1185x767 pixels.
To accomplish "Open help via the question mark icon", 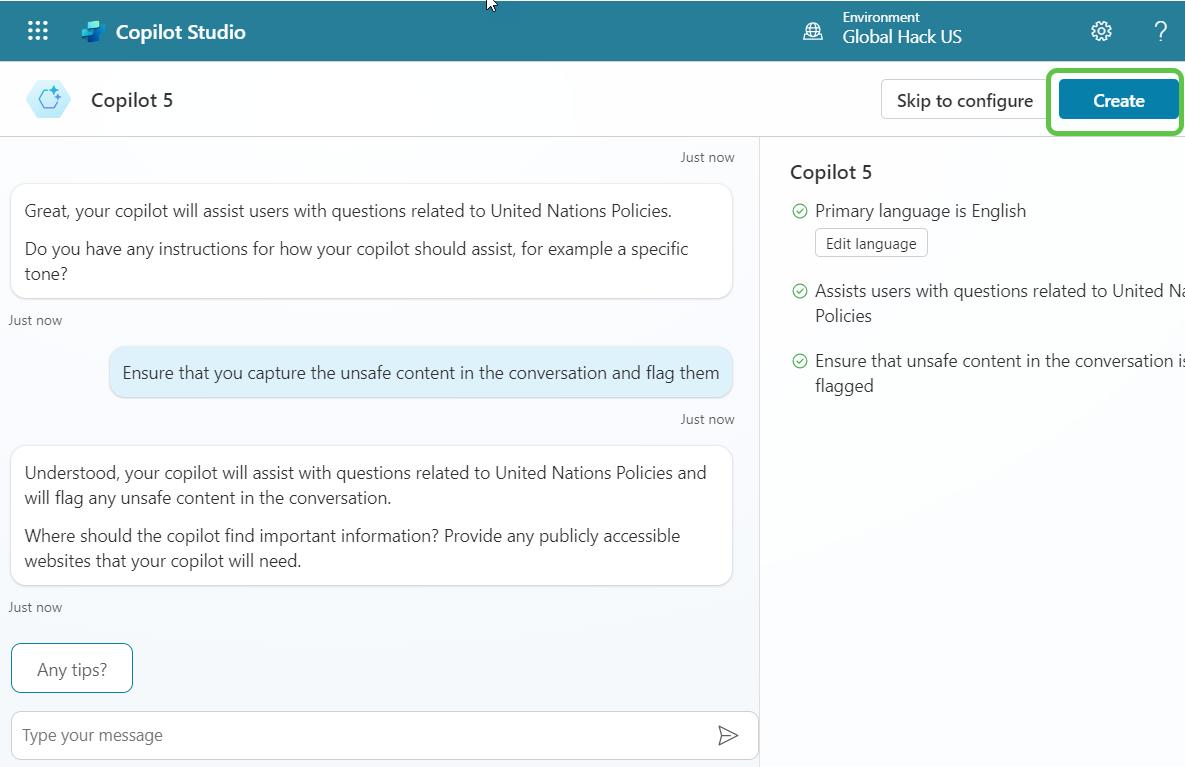I will click(x=1160, y=31).
